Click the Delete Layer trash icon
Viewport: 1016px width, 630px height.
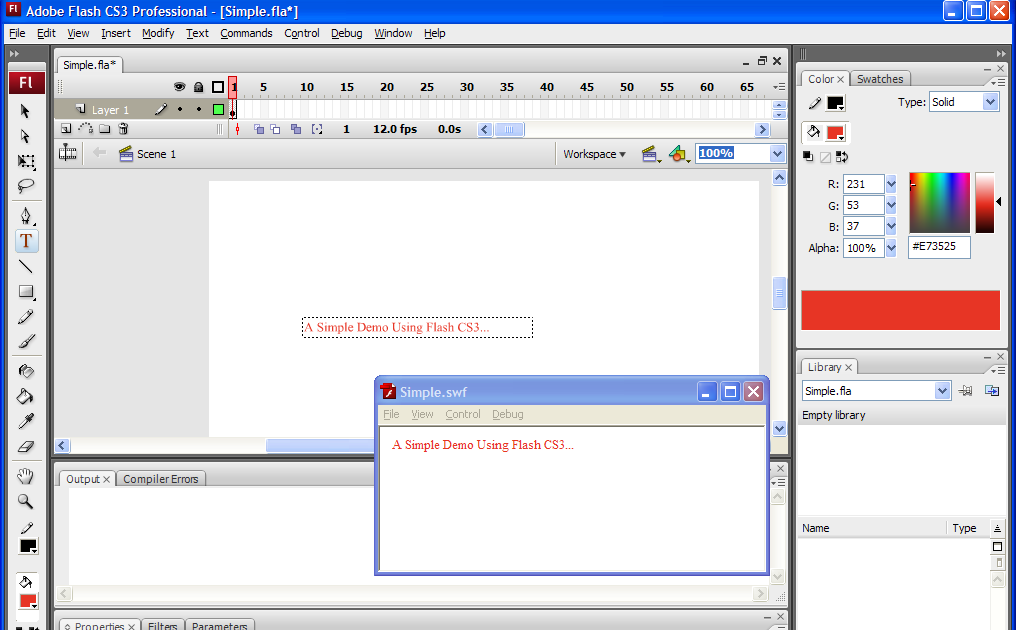(123, 129)
